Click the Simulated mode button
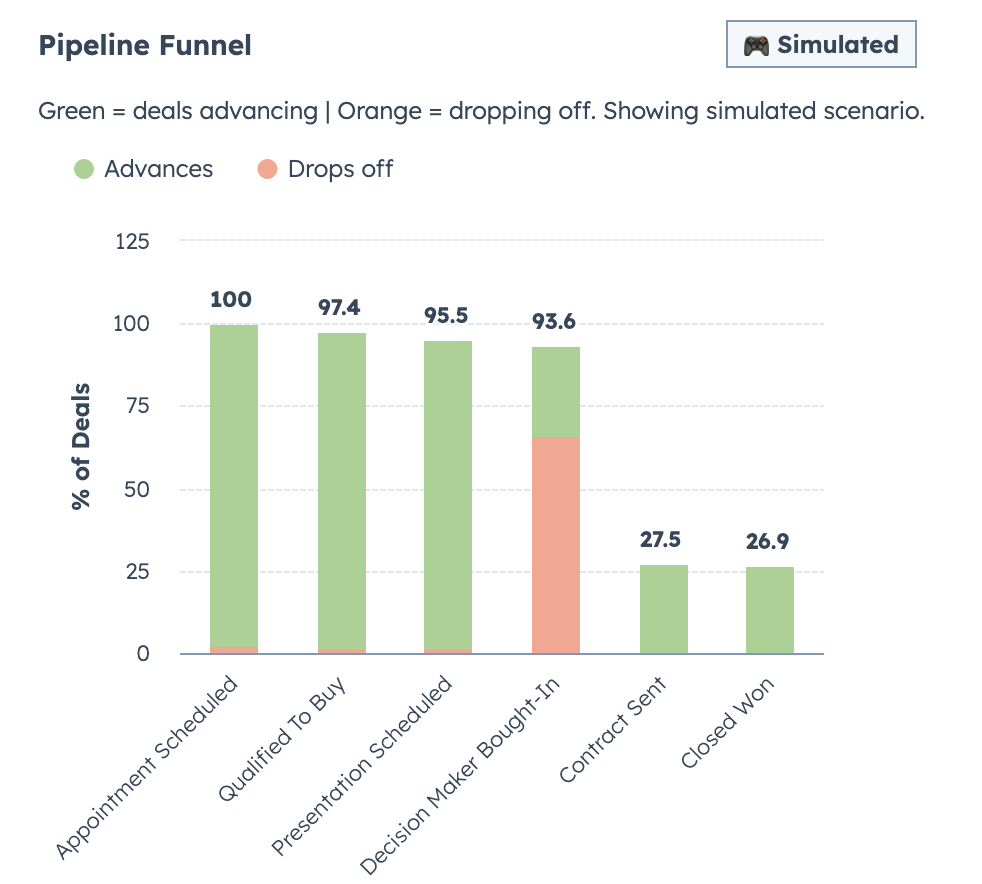The image size is (982, 884). coord(820,44)
